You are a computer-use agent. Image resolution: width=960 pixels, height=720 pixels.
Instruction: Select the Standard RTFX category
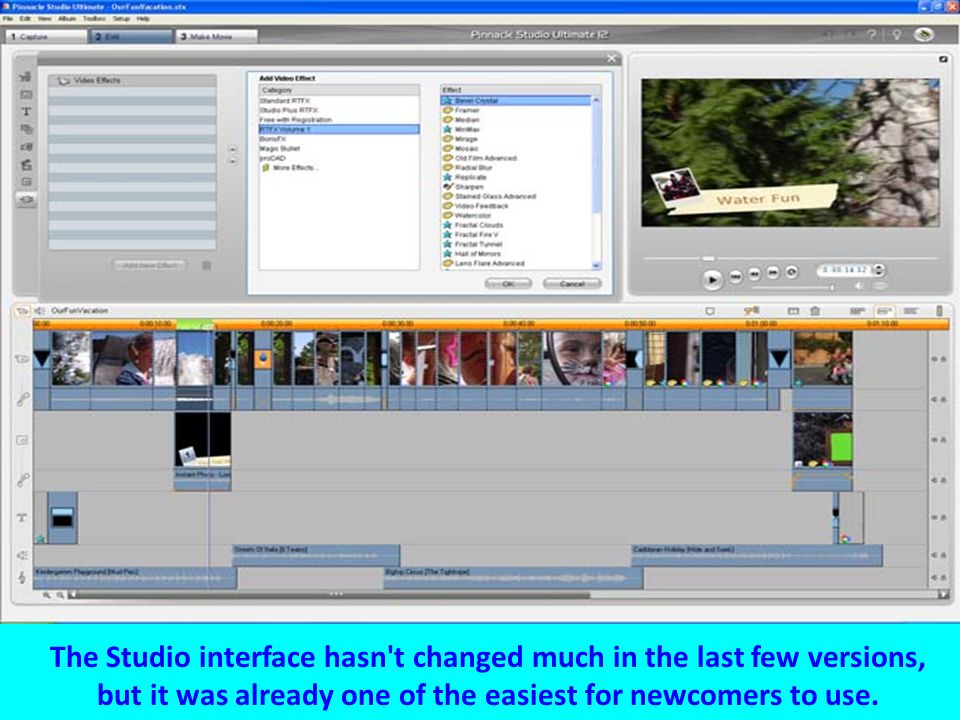point(285,100)
